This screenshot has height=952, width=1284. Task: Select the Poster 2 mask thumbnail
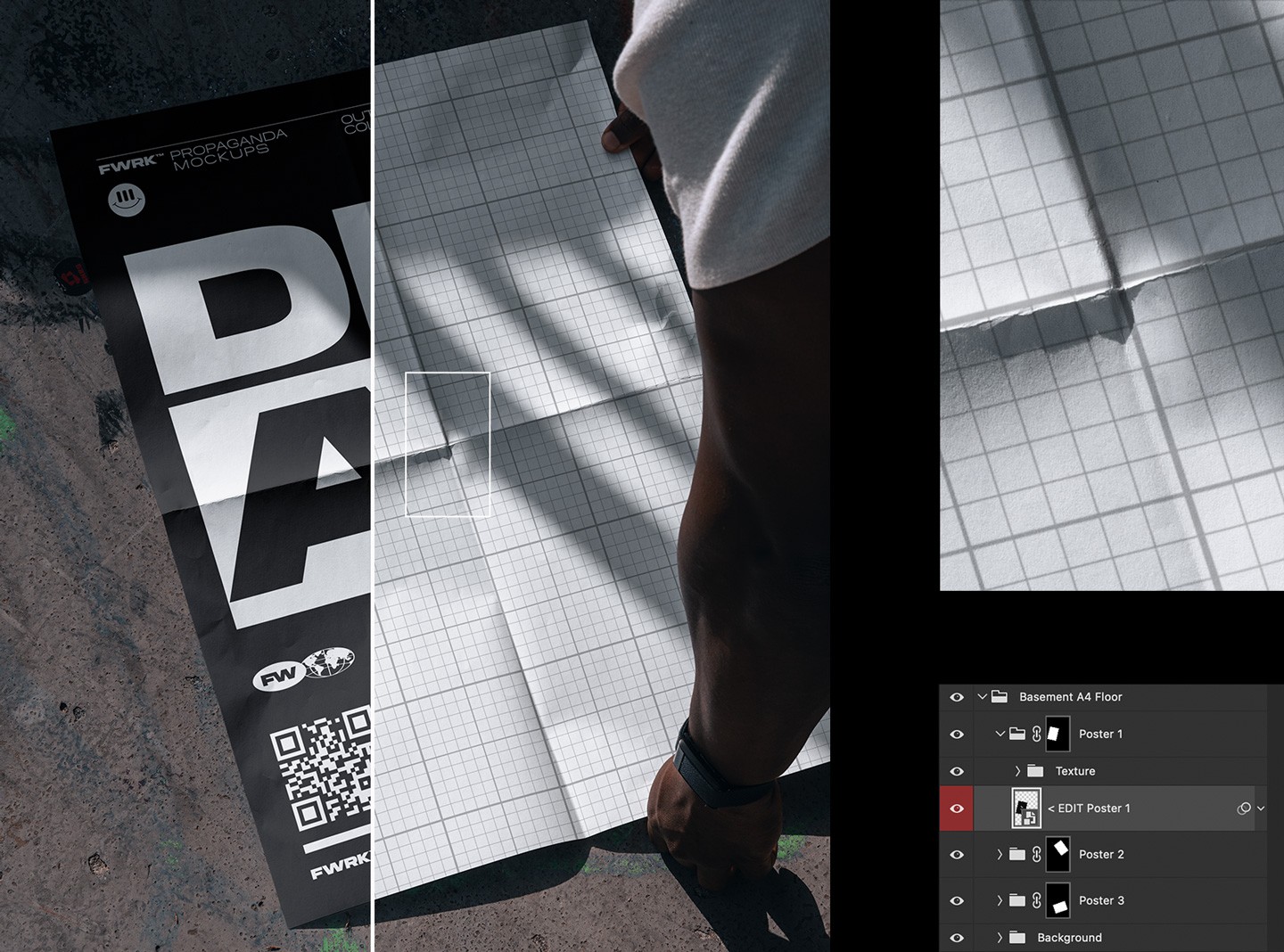point(1056,855)
